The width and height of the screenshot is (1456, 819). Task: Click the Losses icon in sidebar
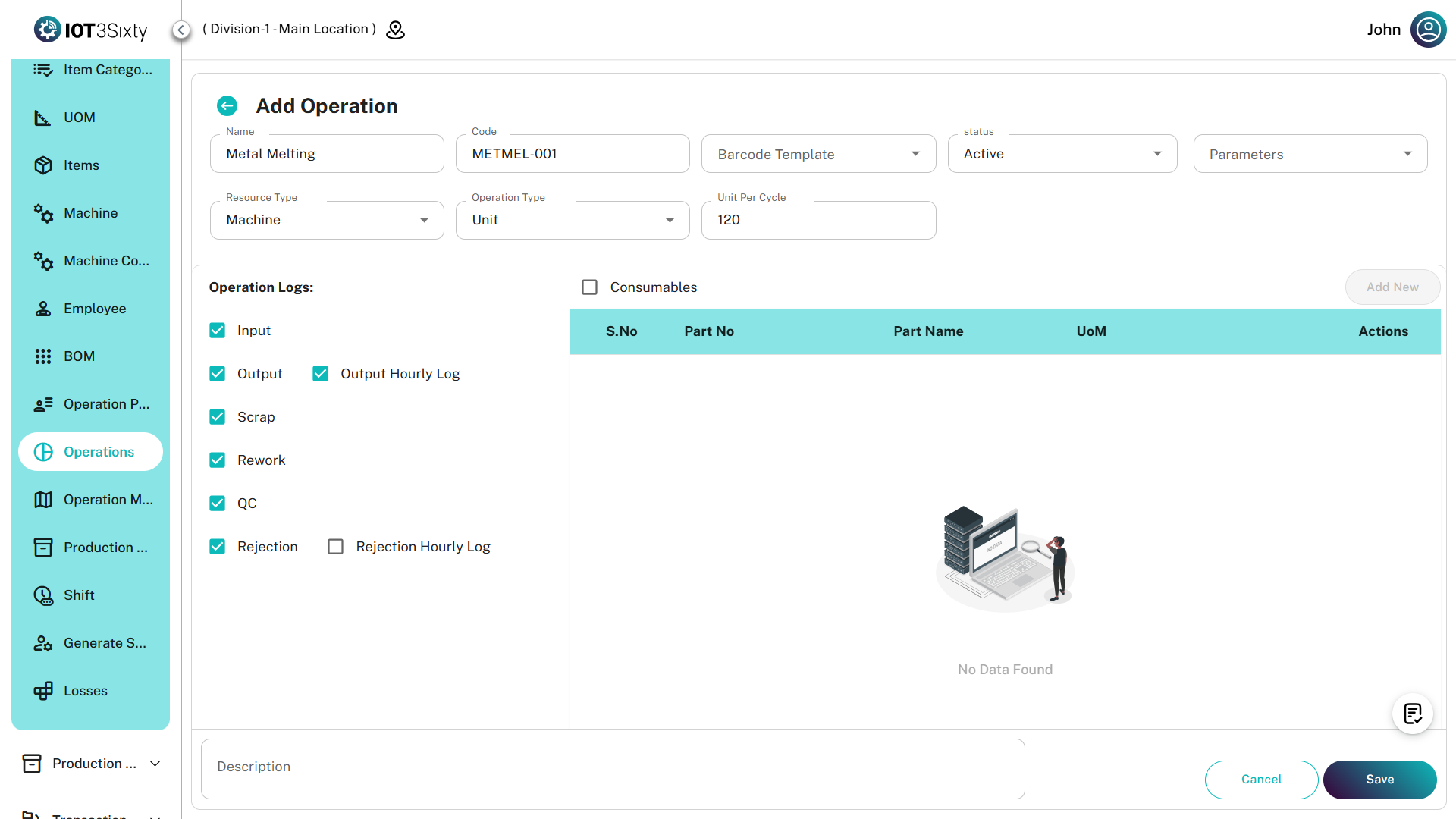43,691
